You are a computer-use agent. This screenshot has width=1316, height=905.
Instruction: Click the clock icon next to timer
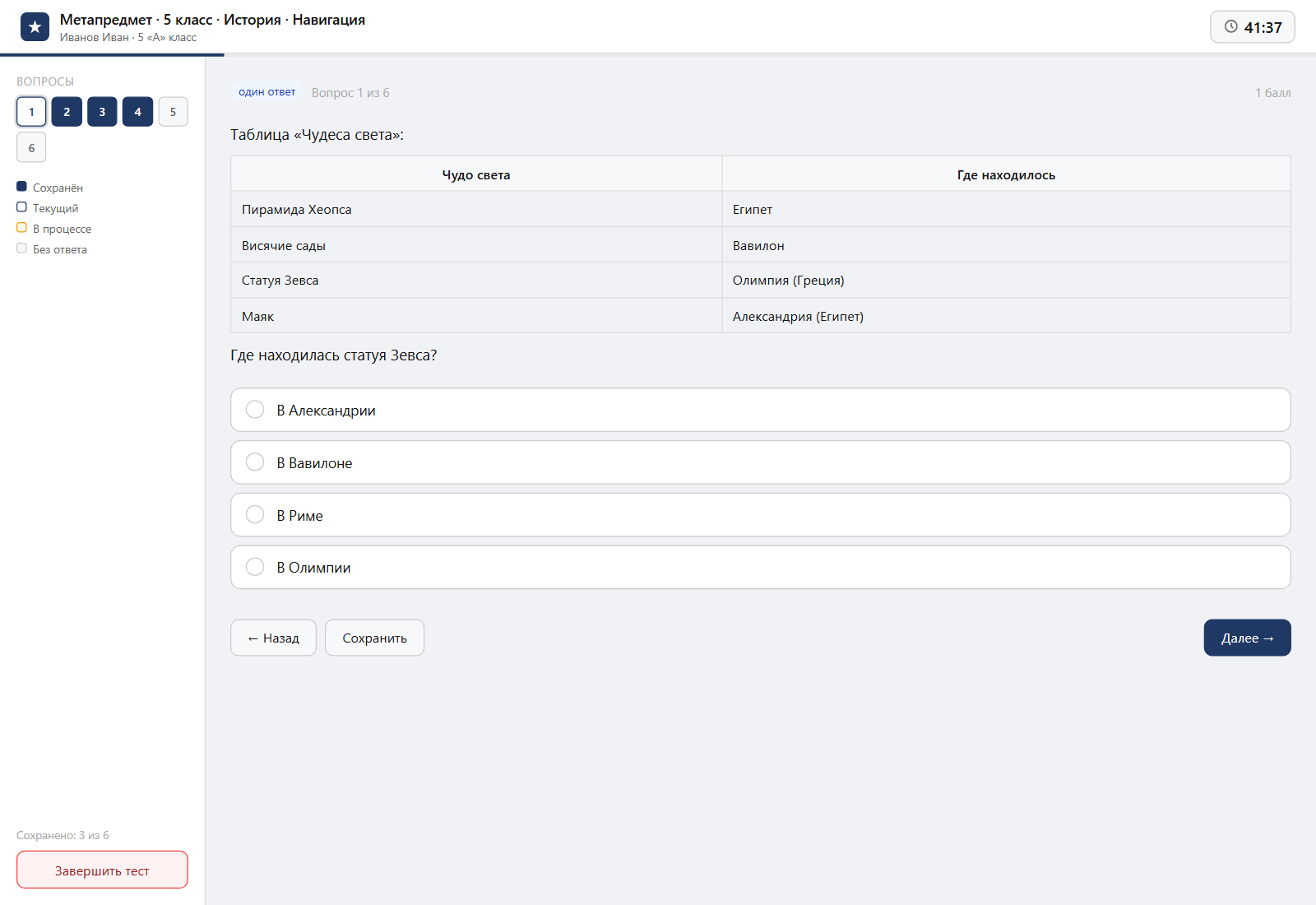(x=1230, y=27)
